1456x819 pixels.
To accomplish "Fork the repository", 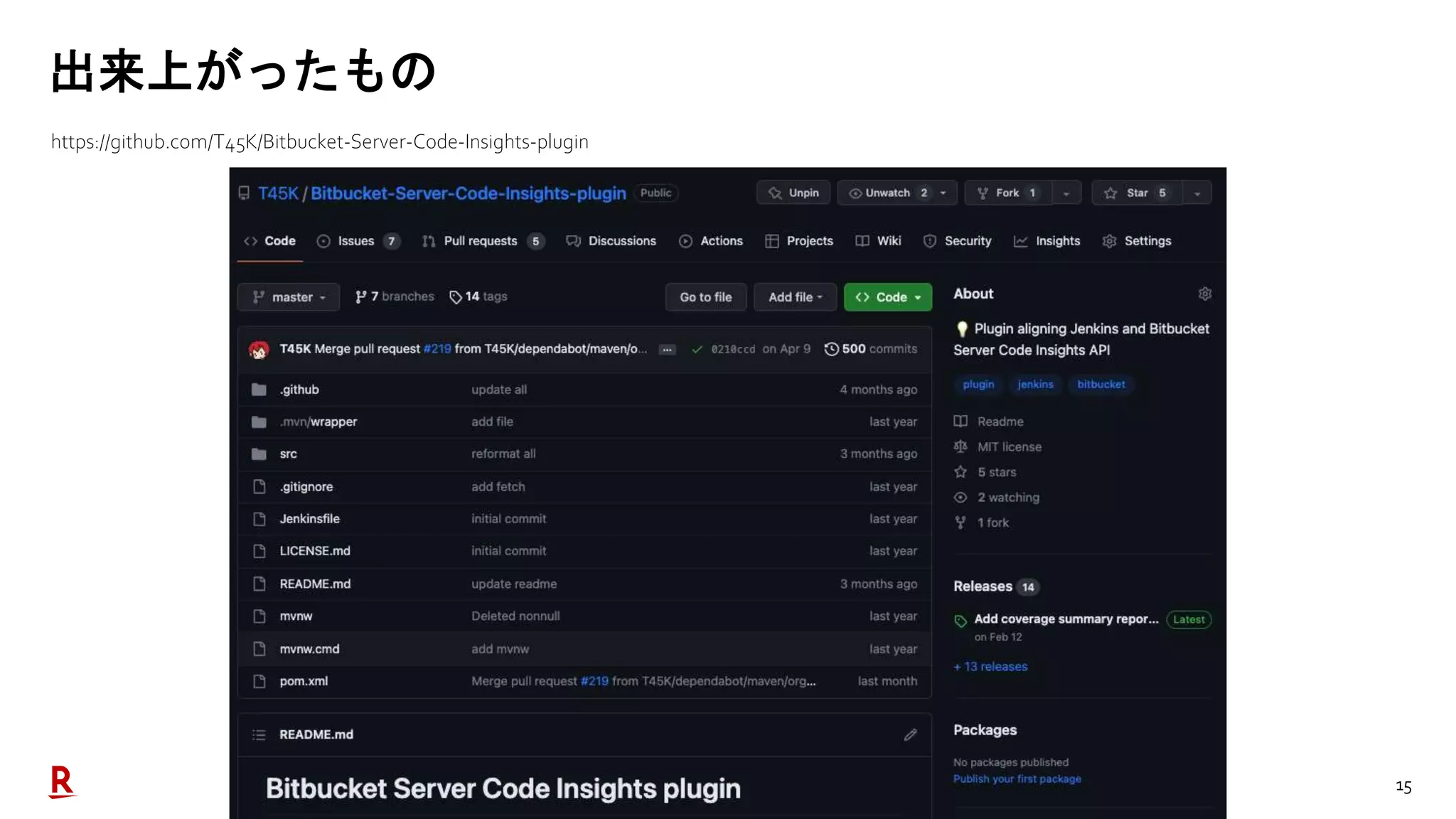I will click(1008, 193).
